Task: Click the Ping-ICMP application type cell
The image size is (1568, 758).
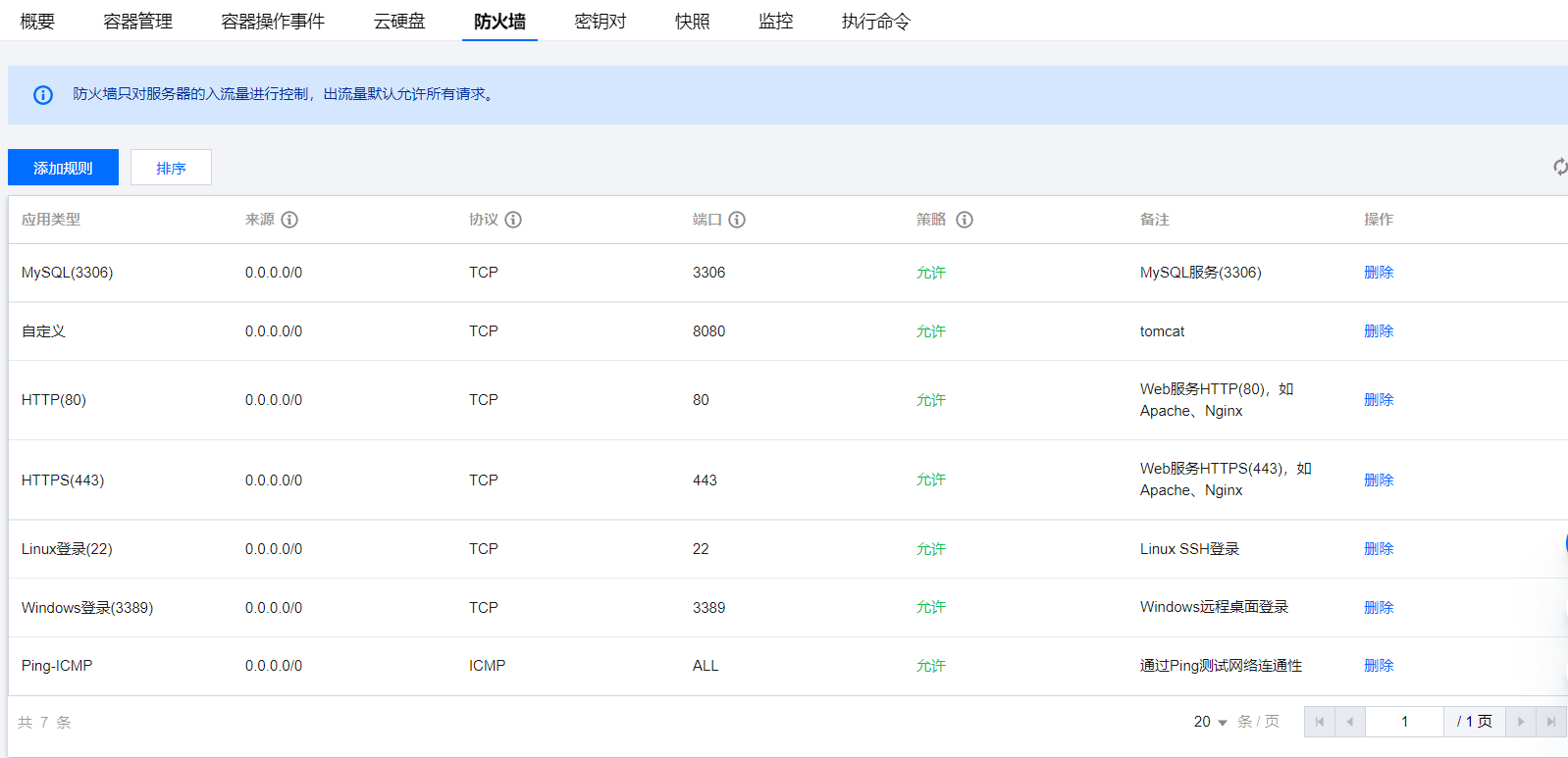Action: 57,666
